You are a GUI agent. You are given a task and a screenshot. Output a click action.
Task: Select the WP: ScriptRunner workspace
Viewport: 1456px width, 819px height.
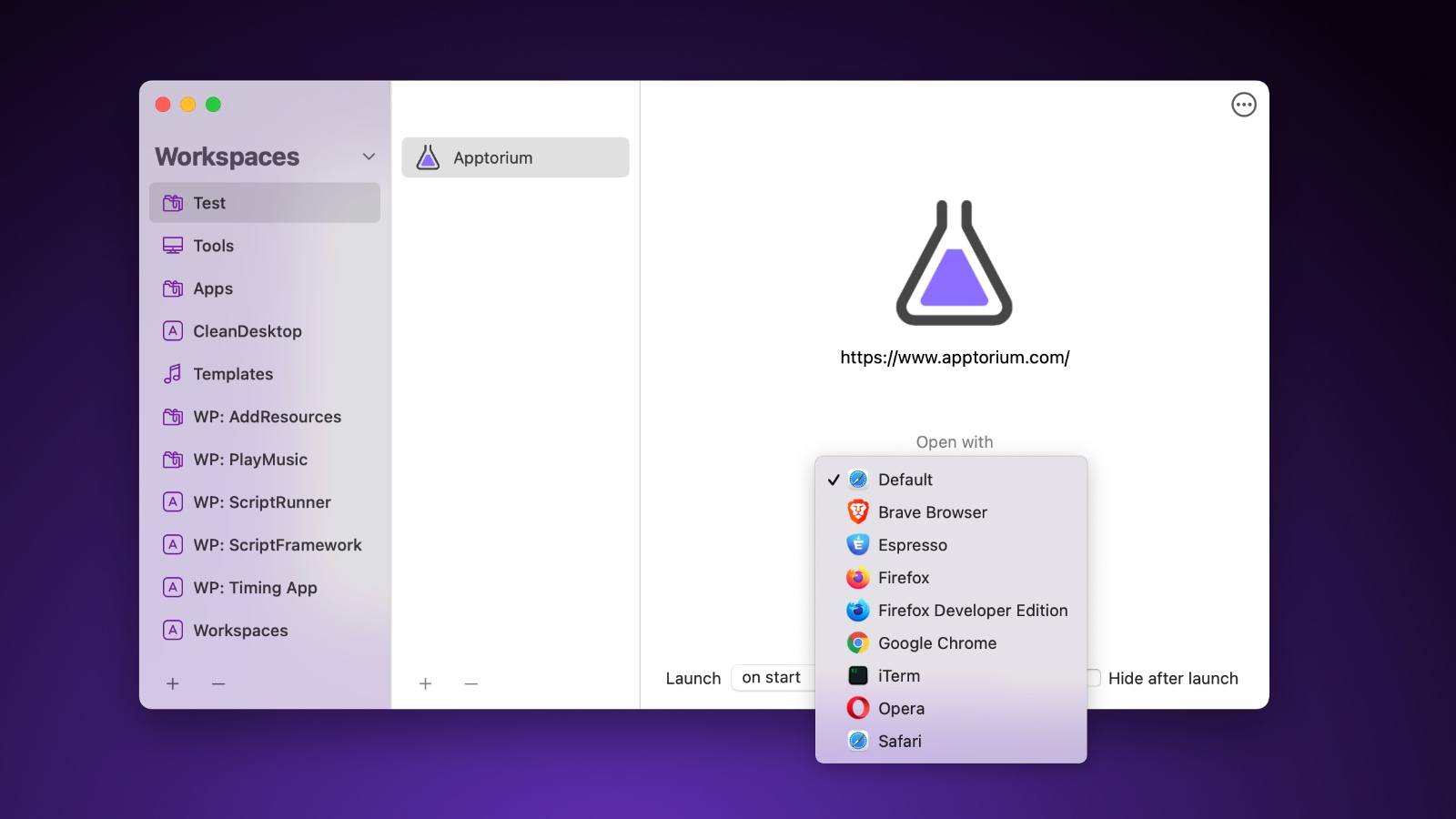(265, 502)
